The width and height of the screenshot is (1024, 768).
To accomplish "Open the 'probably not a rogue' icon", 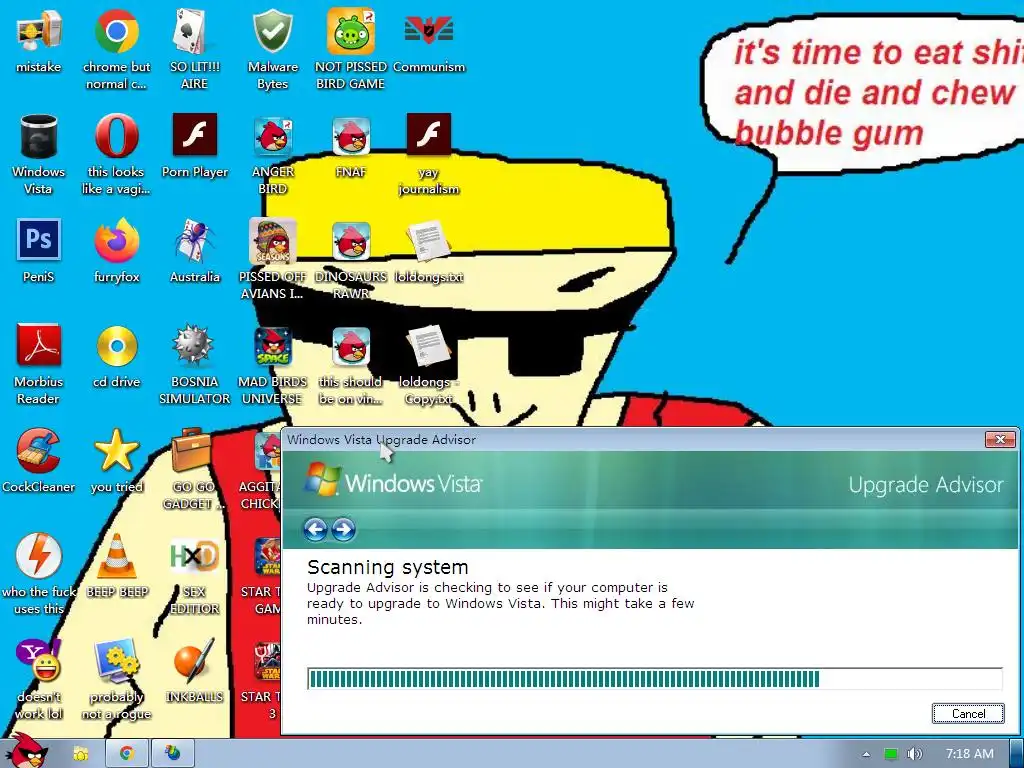I will pyautogui.click(x=116, y=660).
